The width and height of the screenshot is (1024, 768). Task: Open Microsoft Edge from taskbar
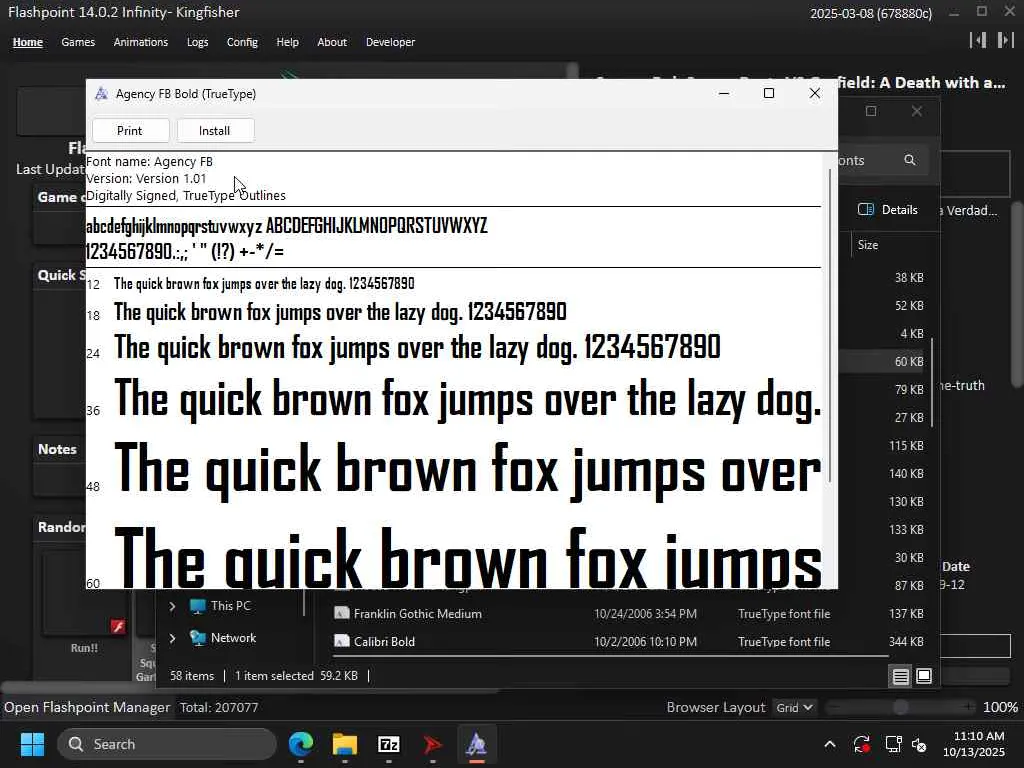(301, 744)
